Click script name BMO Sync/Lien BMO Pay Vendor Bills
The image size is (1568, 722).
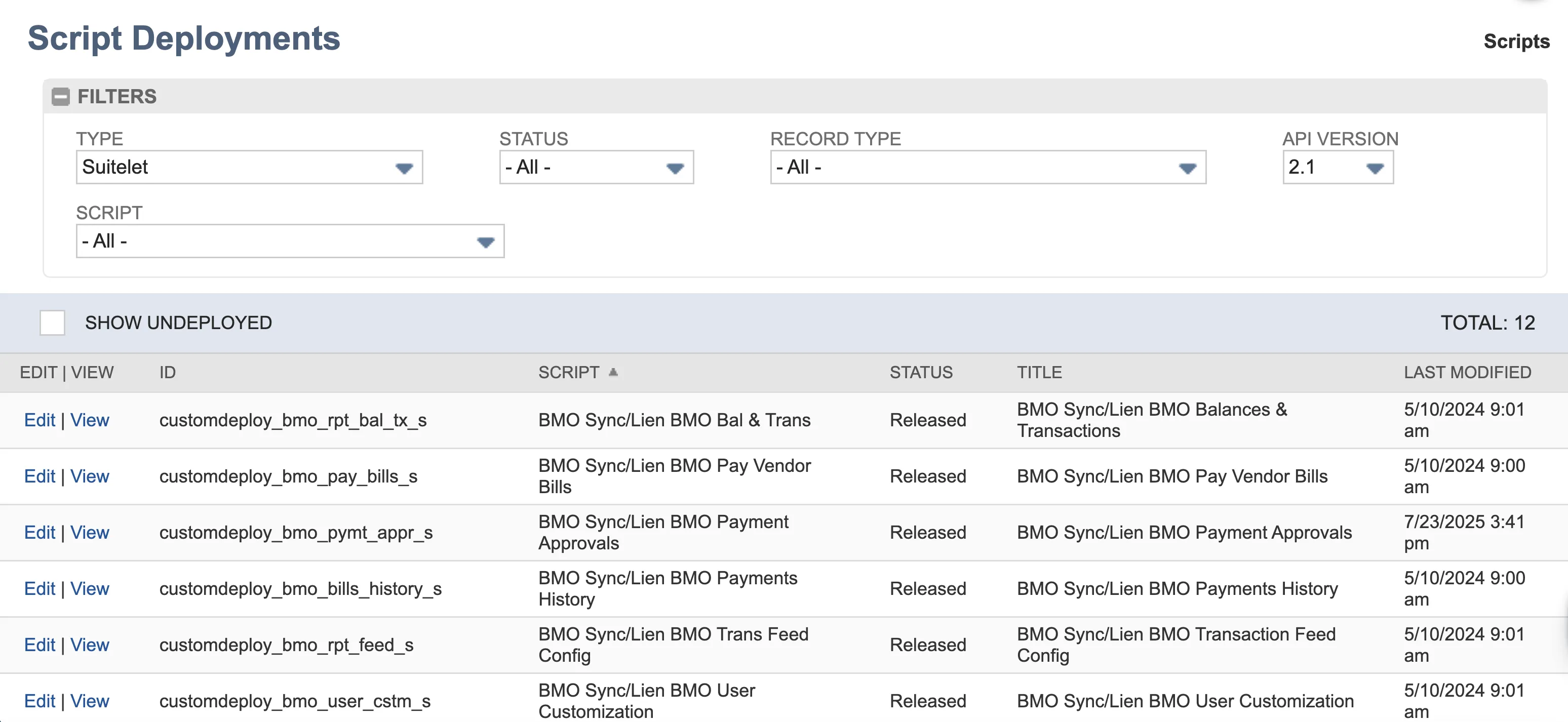(675, 476)
